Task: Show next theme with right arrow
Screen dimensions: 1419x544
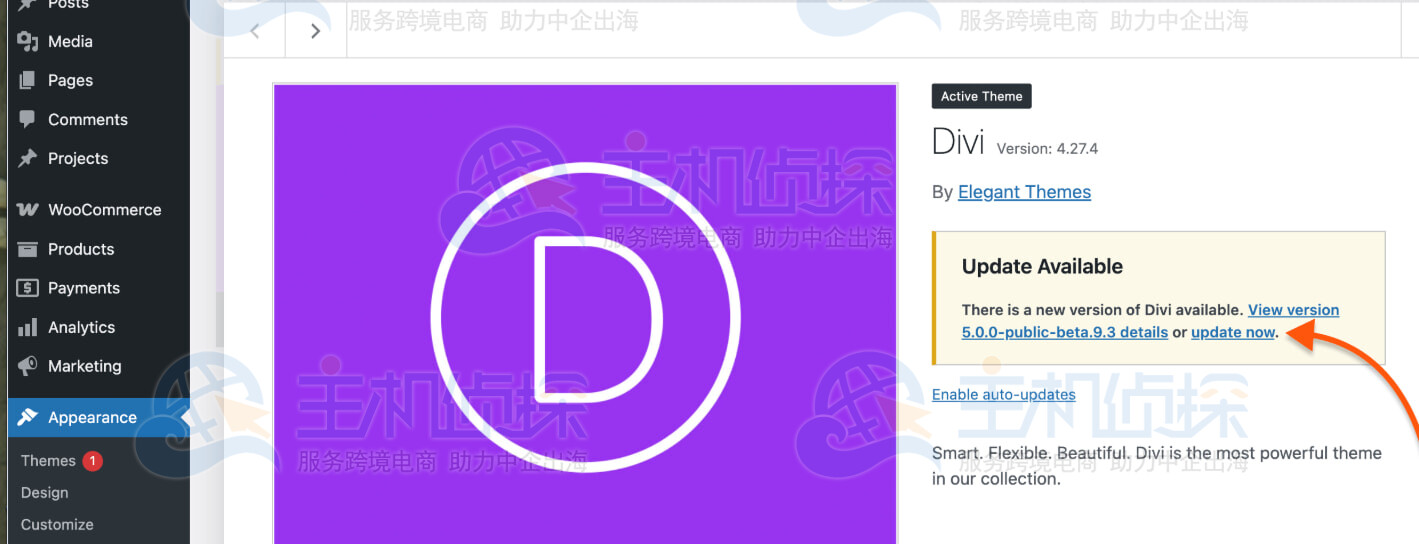Action: coord(316,31)
